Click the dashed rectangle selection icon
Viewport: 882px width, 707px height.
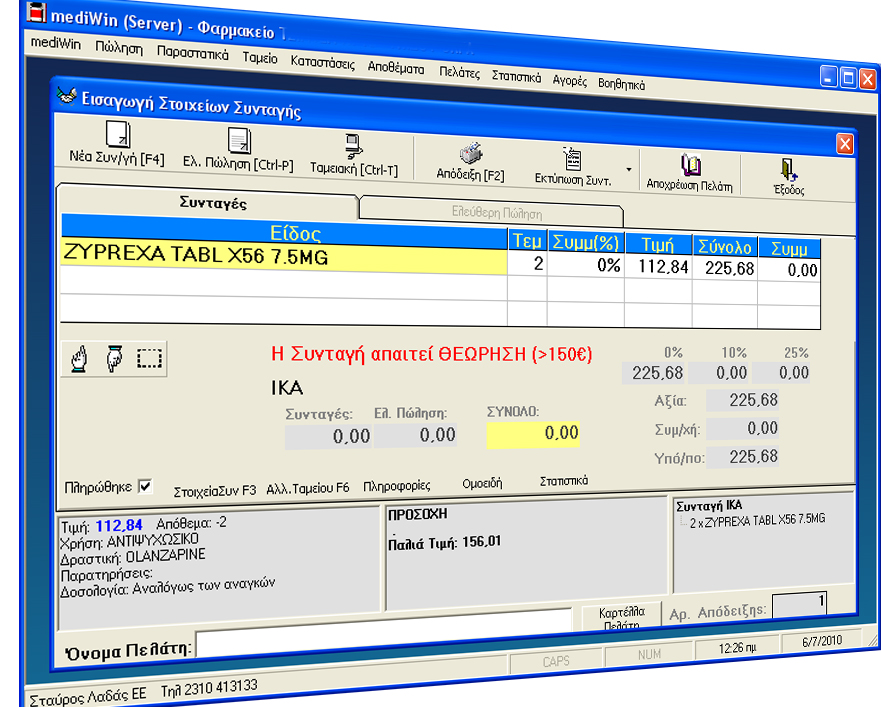[149, 359]
